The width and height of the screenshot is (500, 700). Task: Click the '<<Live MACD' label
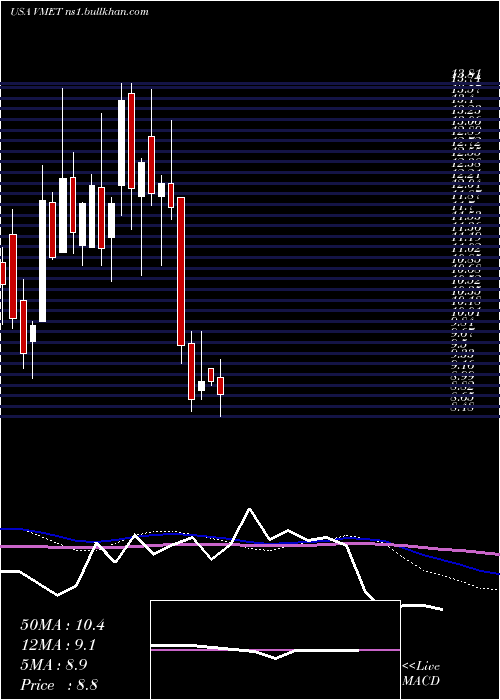[421, 674]
